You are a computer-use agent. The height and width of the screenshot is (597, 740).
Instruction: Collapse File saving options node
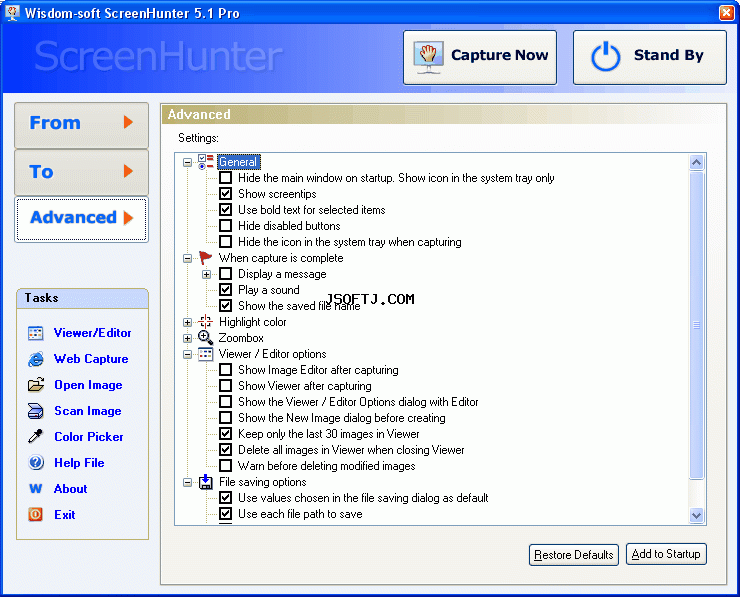[x=187, y=482]
